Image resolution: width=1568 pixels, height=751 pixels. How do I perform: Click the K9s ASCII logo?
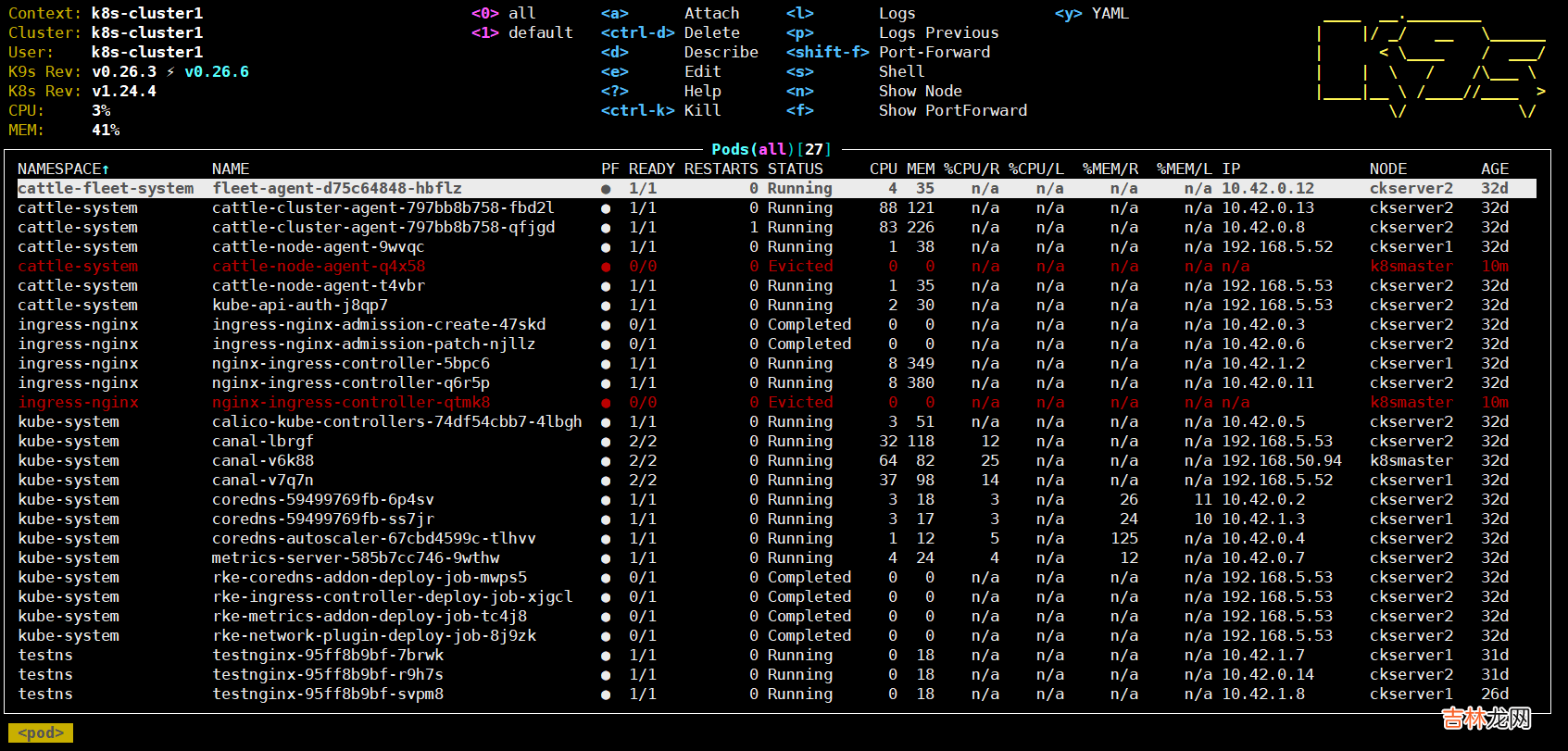point(1431,67)
